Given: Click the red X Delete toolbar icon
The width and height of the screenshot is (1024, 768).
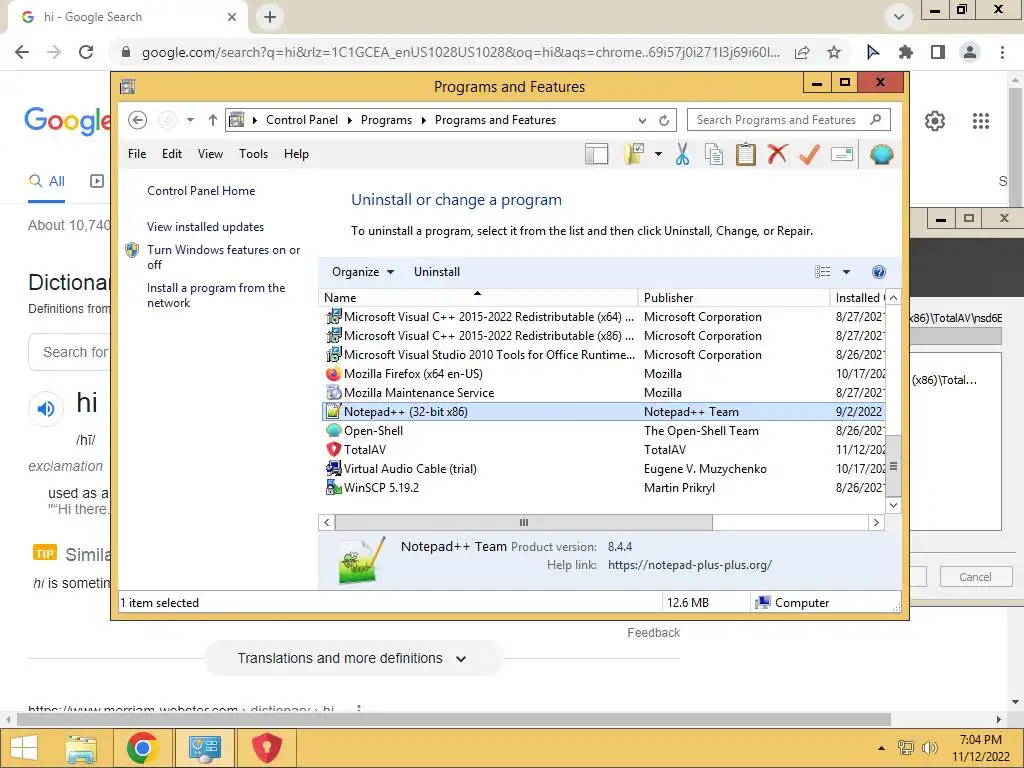Looking at the screenshot, I should [777, 154].
